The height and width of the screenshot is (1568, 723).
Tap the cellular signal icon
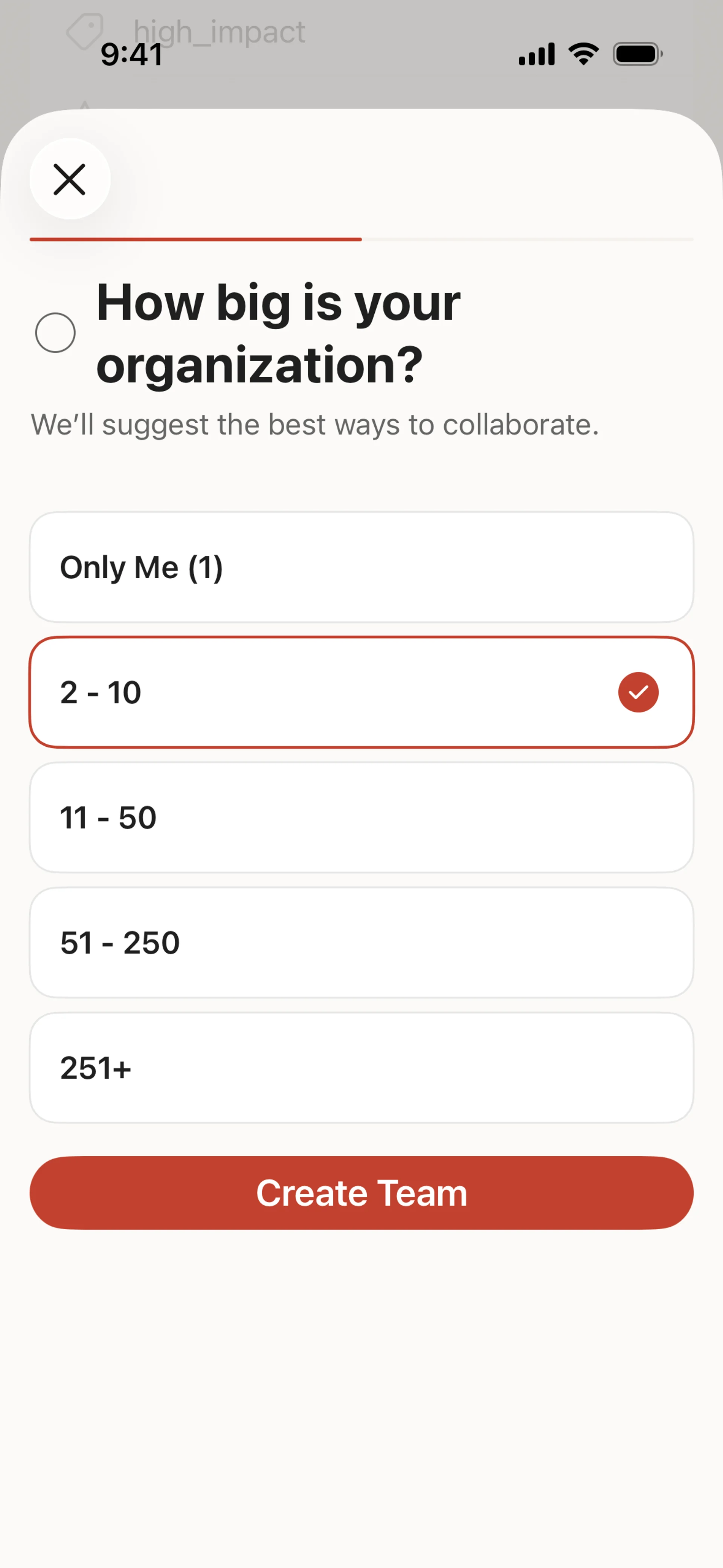pyautogui.click(x=536, y=54)
